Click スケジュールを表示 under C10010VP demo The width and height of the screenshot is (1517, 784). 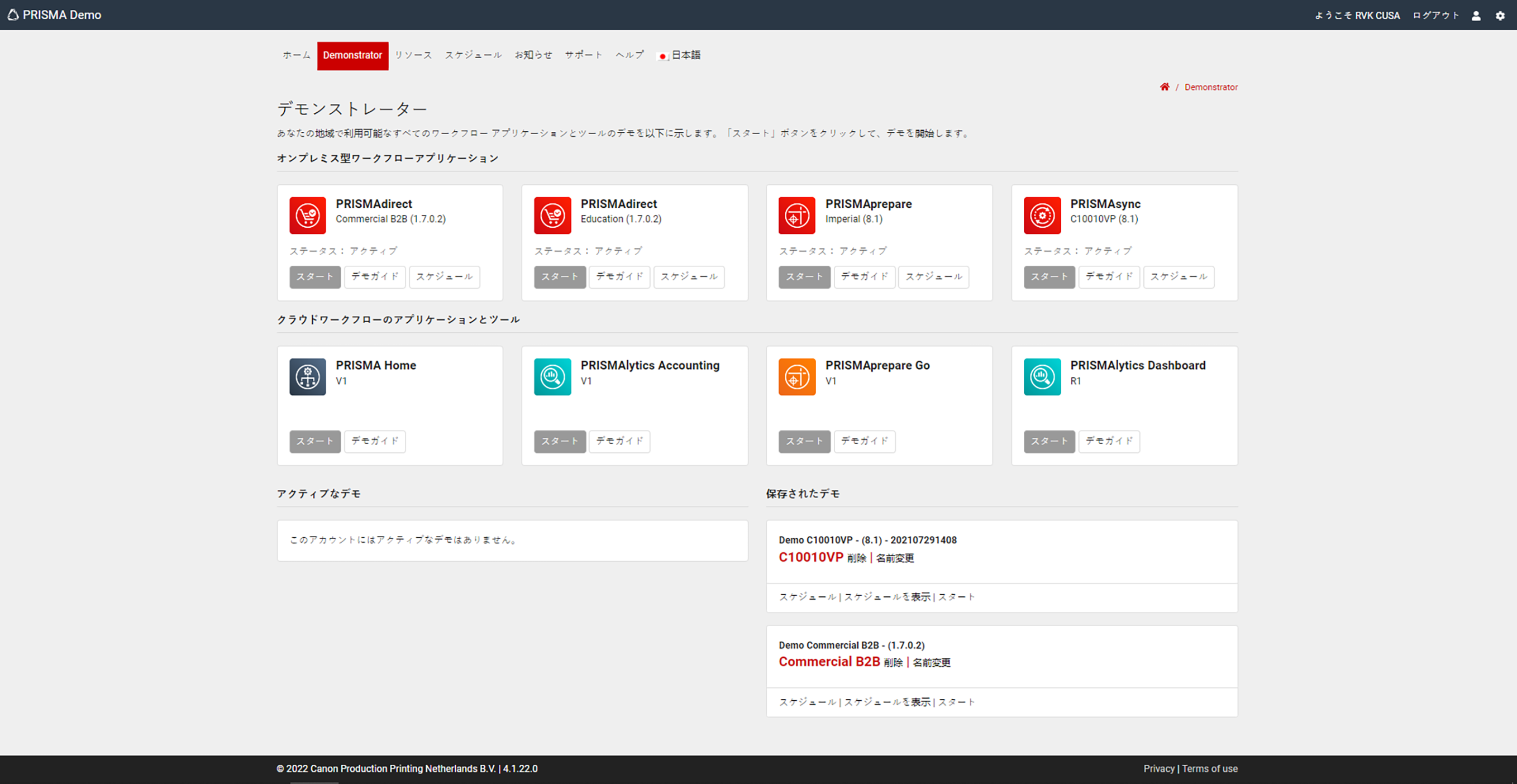[888, 597]
